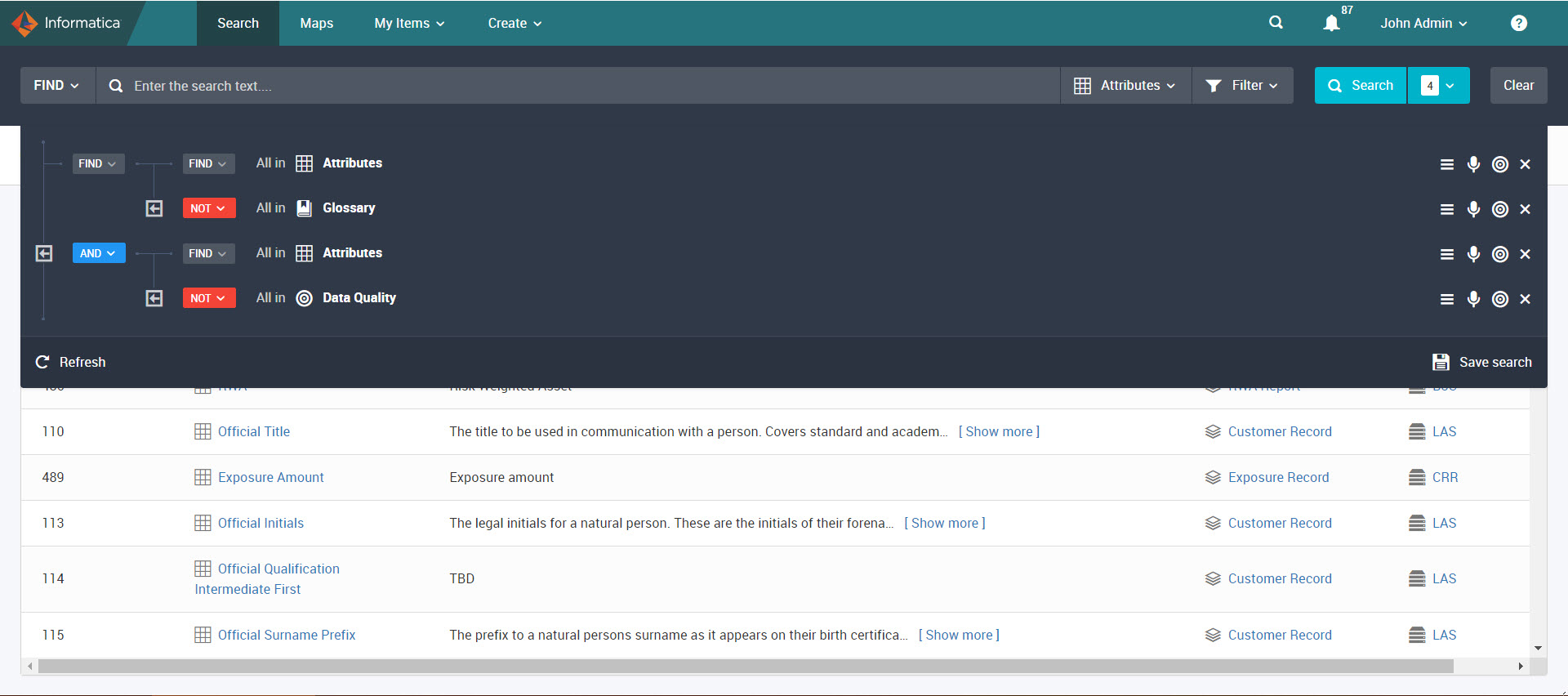Click the microphone icon in second Attributes row
The width and height of the screenshot is (1568, 696).
(1473, 254)
